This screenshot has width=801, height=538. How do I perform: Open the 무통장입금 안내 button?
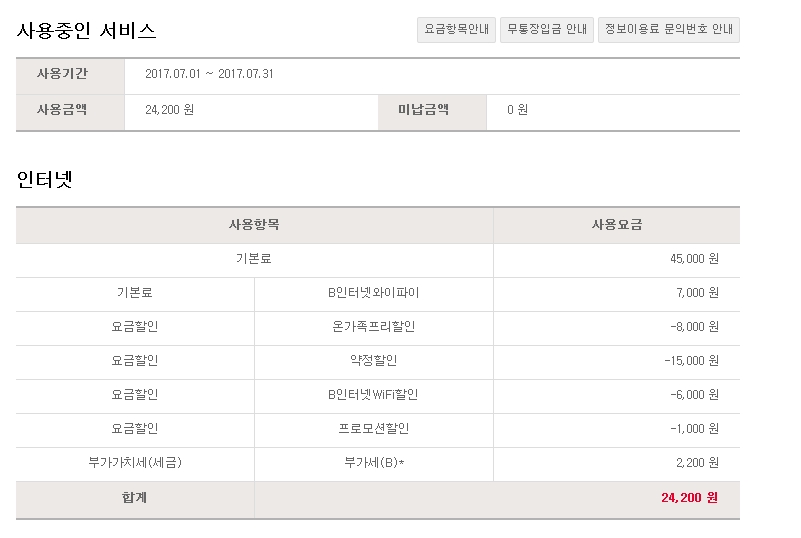[x=547, y=30]
